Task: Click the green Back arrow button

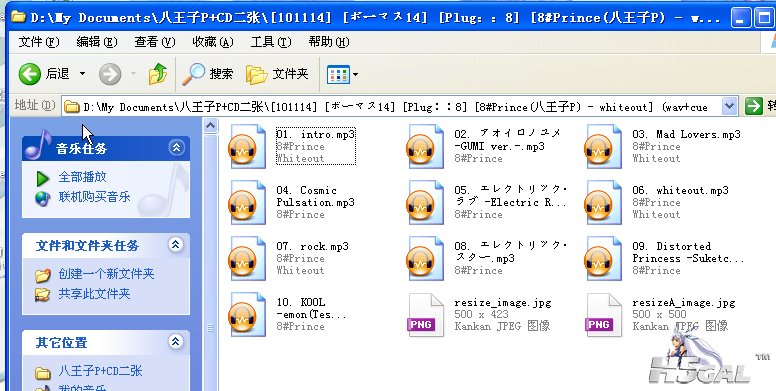Action: click(x=30, y=74)
